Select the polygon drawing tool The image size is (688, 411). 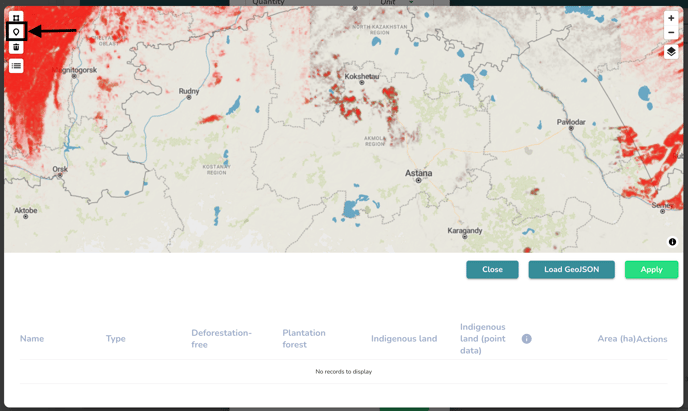(16, 18)
